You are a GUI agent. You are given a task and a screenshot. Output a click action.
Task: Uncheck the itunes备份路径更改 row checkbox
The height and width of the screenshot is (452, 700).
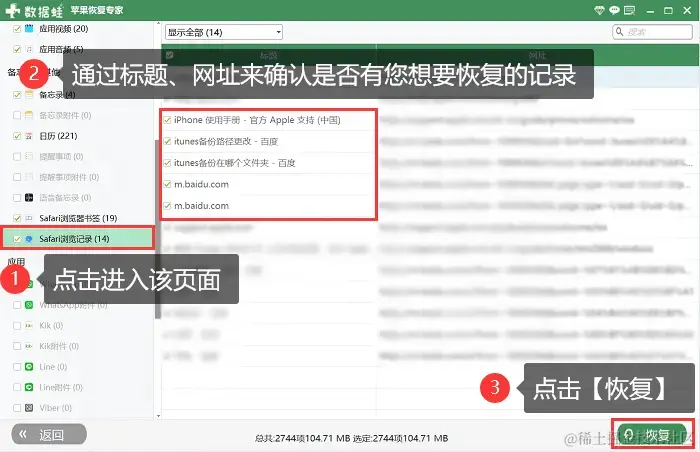(167, 141)
